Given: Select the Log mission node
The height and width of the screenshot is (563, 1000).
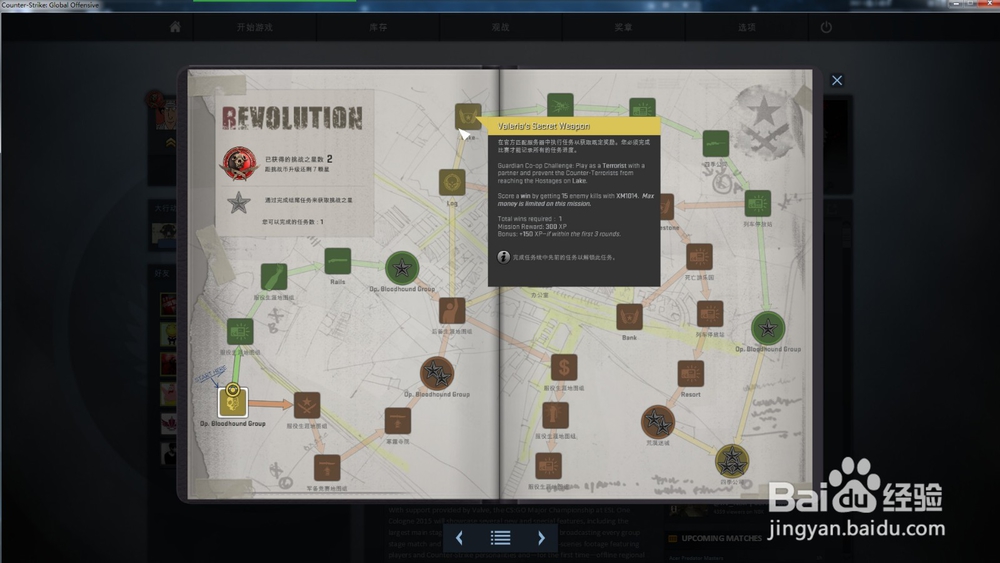Looking at the screenshot, I should (452, 182).
